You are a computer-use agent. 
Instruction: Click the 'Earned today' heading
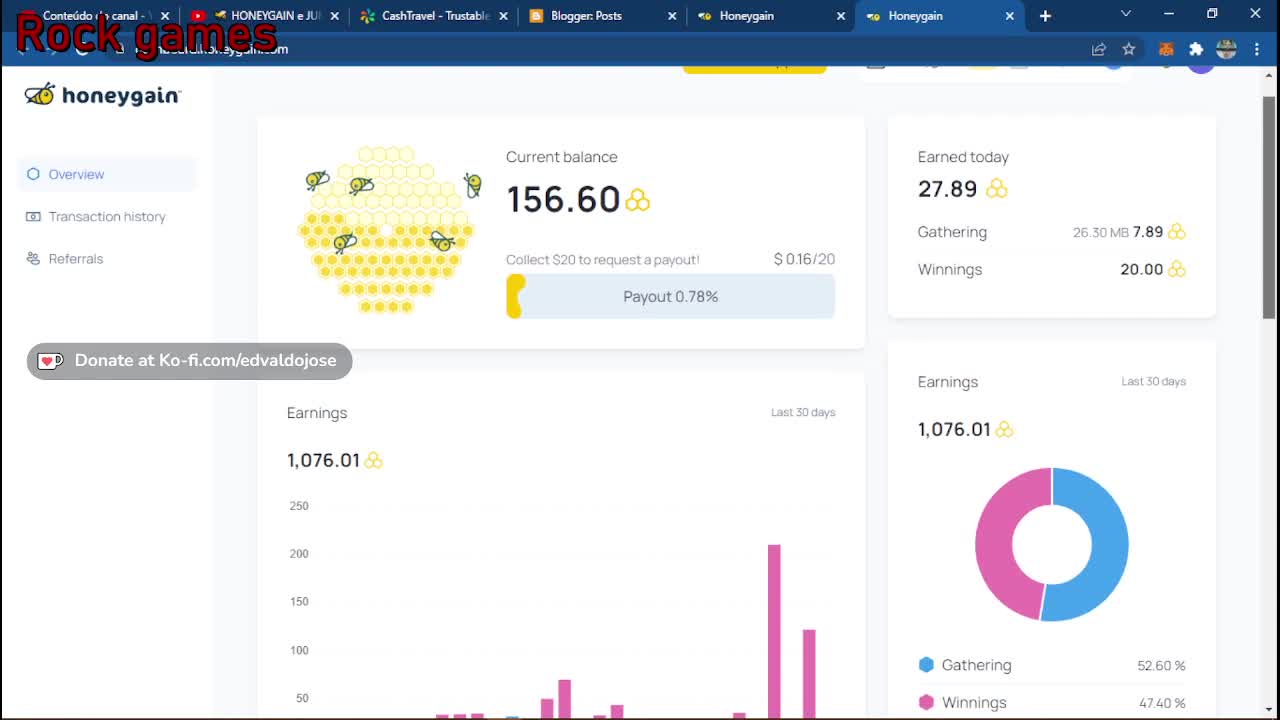point(963,157)
